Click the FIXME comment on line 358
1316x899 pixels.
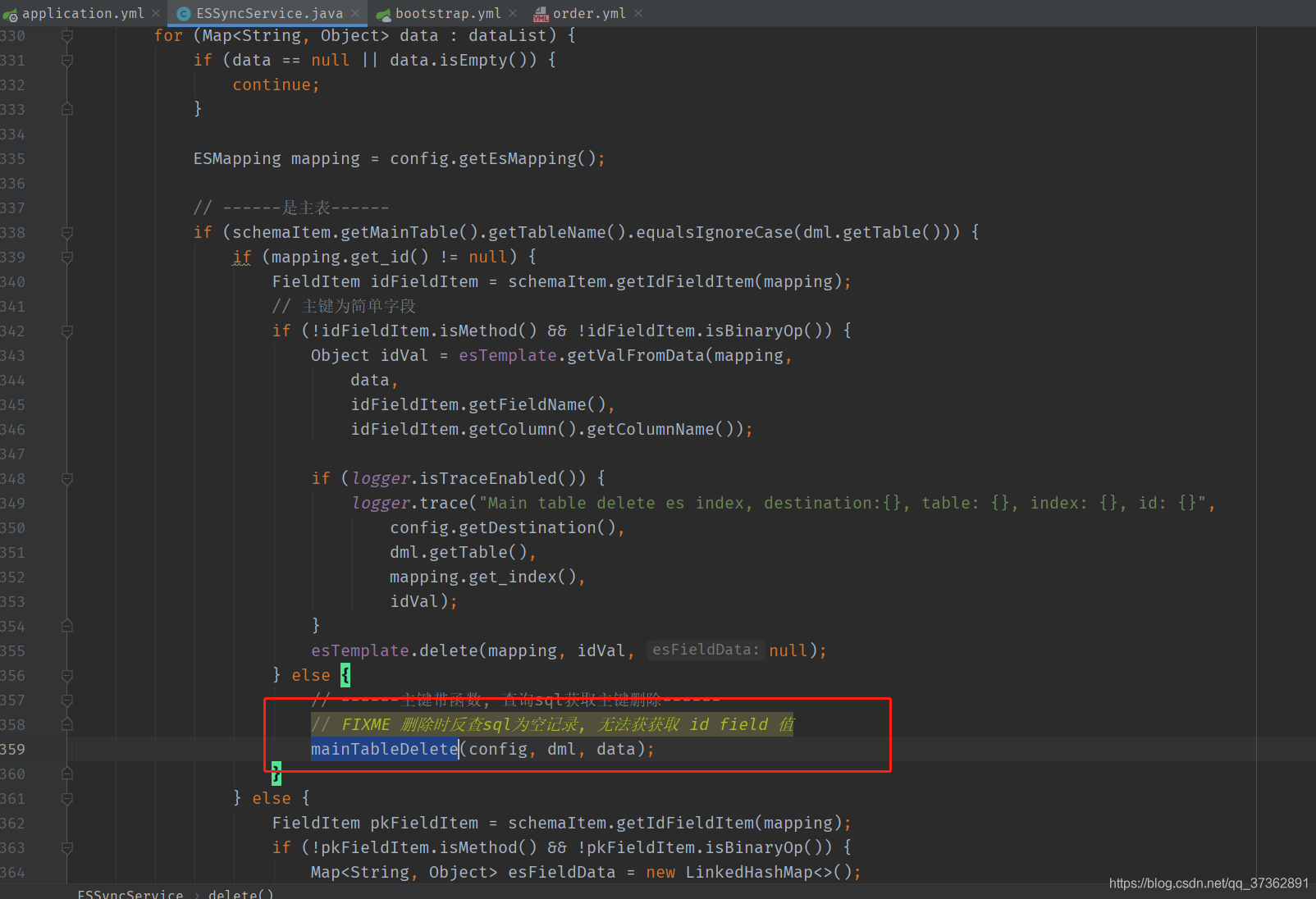click(552, 724)
